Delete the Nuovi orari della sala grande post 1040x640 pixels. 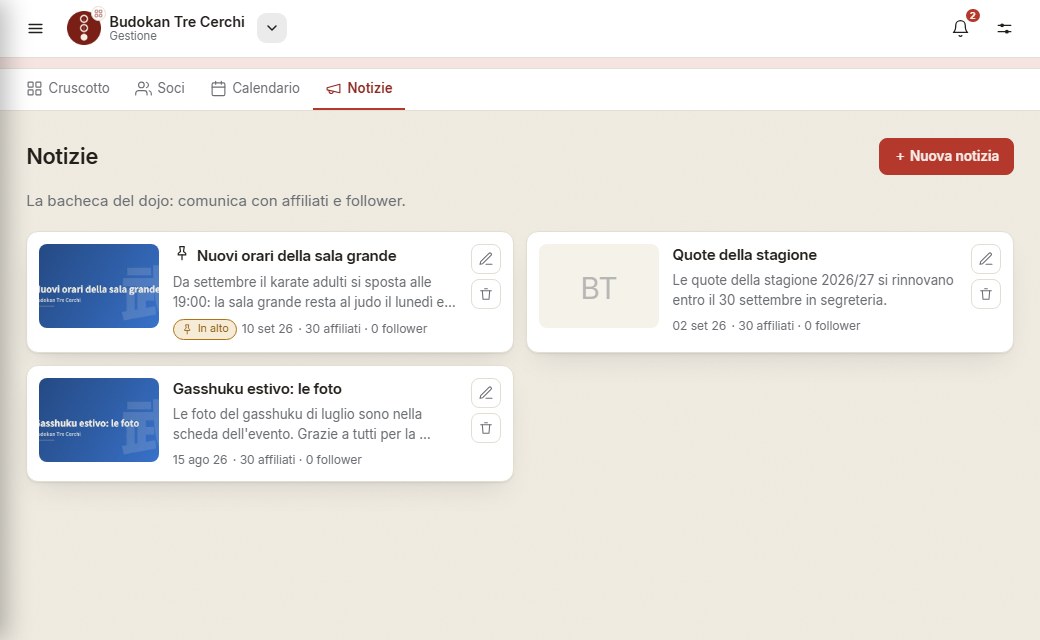pos(486,294)
